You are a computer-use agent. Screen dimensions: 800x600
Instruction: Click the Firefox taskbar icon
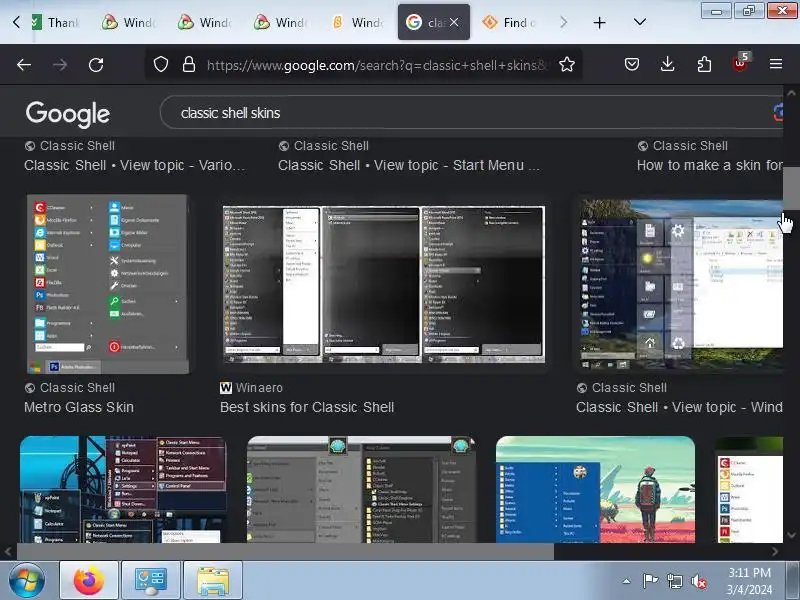click(89, 581)
